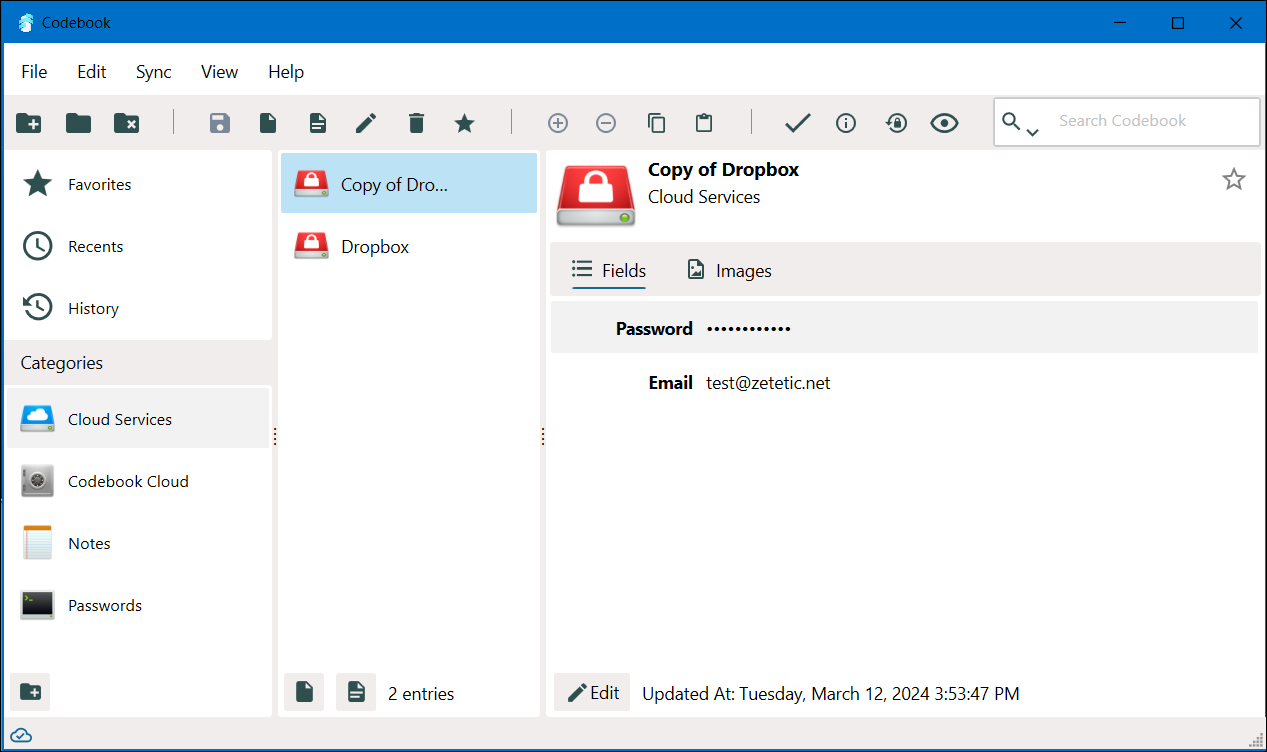Click the cloud sync status icon
Viewport: 1267px width, 752px height.
pos(21,736)
